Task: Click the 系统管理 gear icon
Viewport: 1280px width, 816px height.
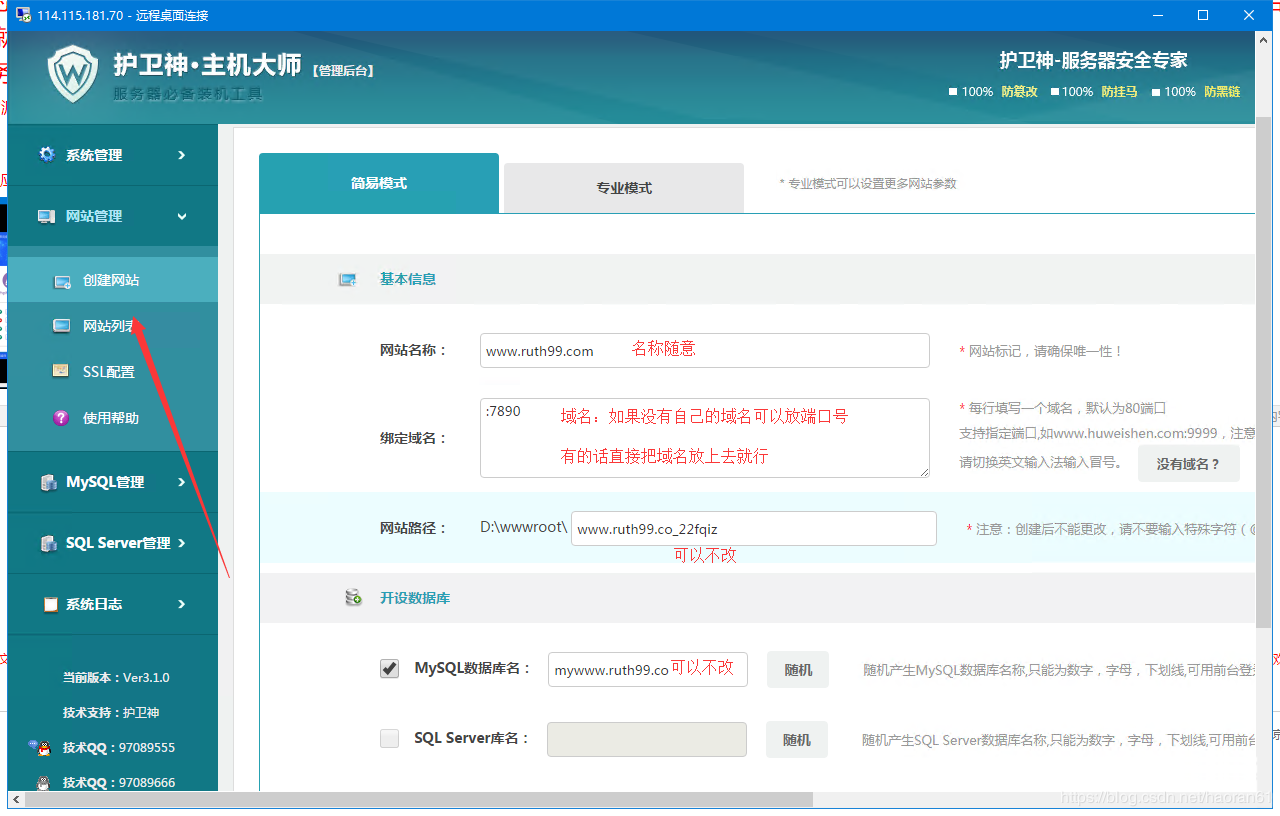Action: [x=47, y=155]
